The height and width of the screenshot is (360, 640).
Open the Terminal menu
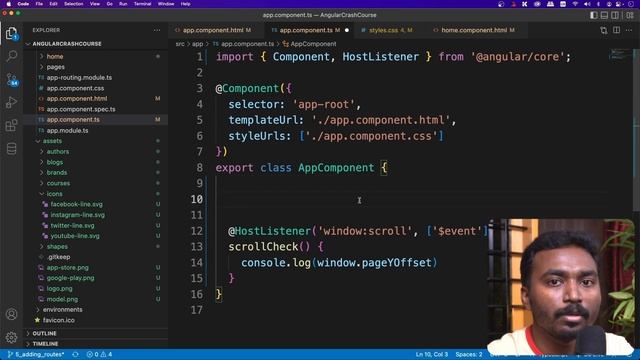tap(142, 4)
